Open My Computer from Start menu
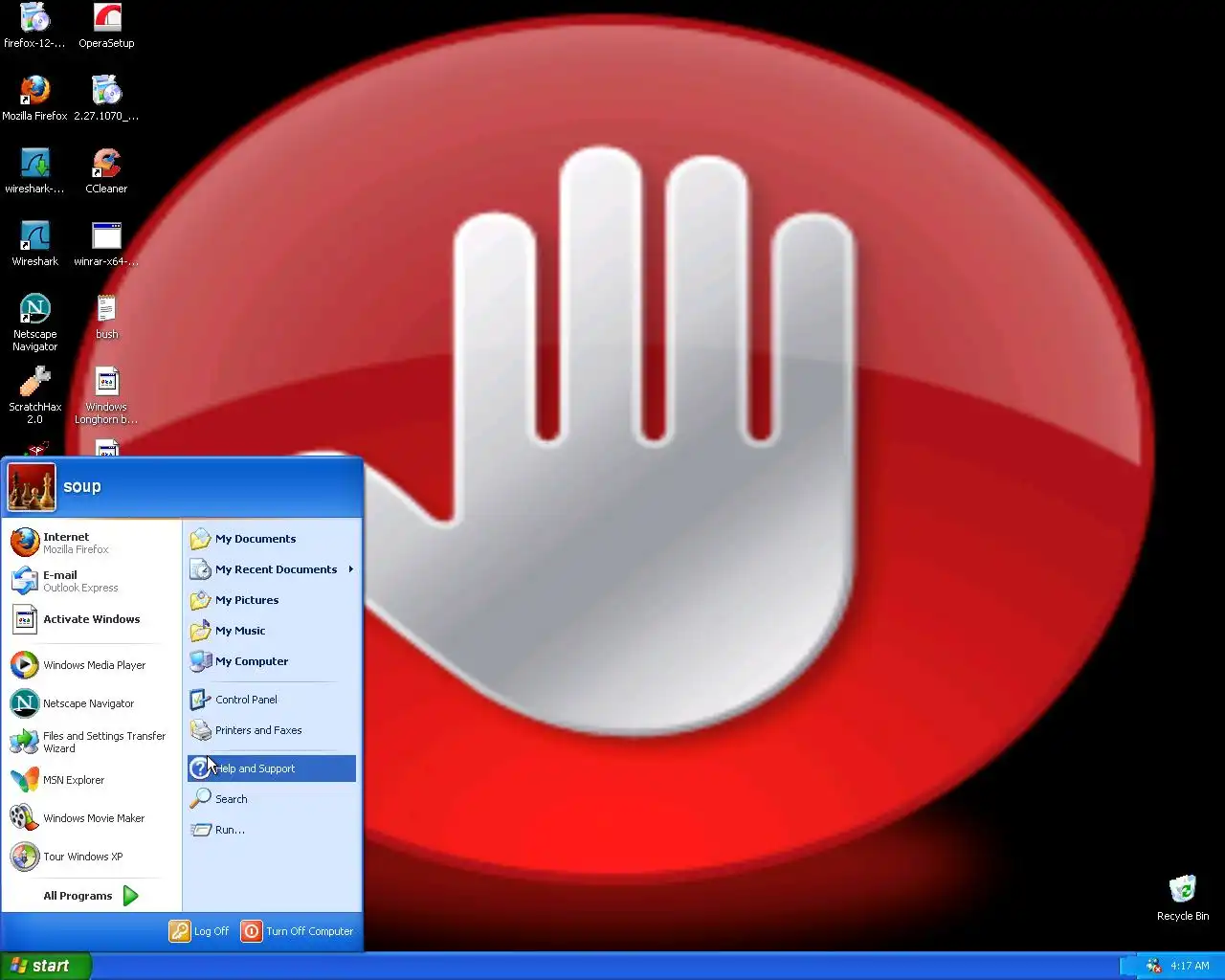This screenshot has height=980, width=1225. (x=272, y=661)
